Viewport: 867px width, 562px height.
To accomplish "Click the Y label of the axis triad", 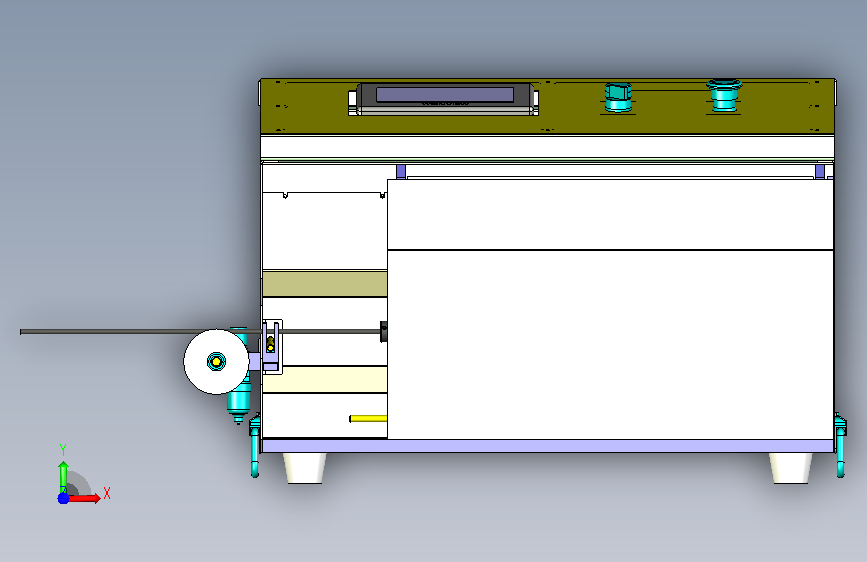I will (x=63, y=450).
